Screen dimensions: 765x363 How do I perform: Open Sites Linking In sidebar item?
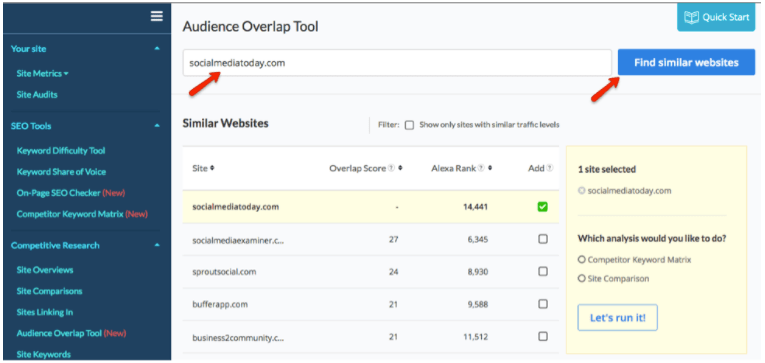pos(45,312)
